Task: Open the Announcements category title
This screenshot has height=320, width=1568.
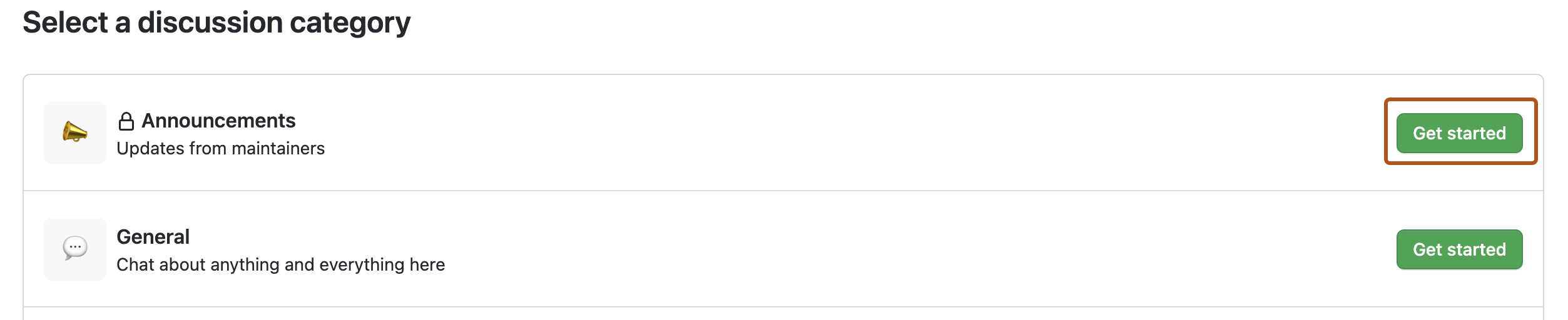Action: coord(218,121)
